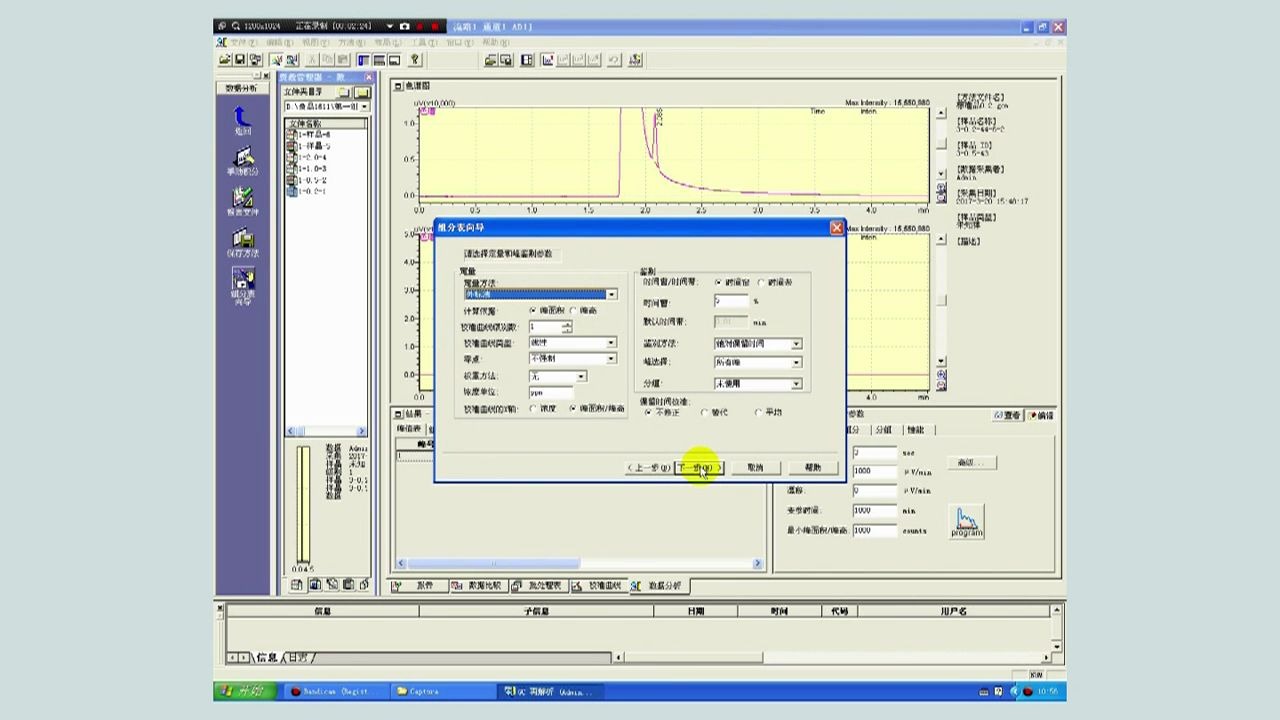Click the horizontal scrollbar in the data manager list
This screenshot has width=1280, height=720.
tap(326, 431)
